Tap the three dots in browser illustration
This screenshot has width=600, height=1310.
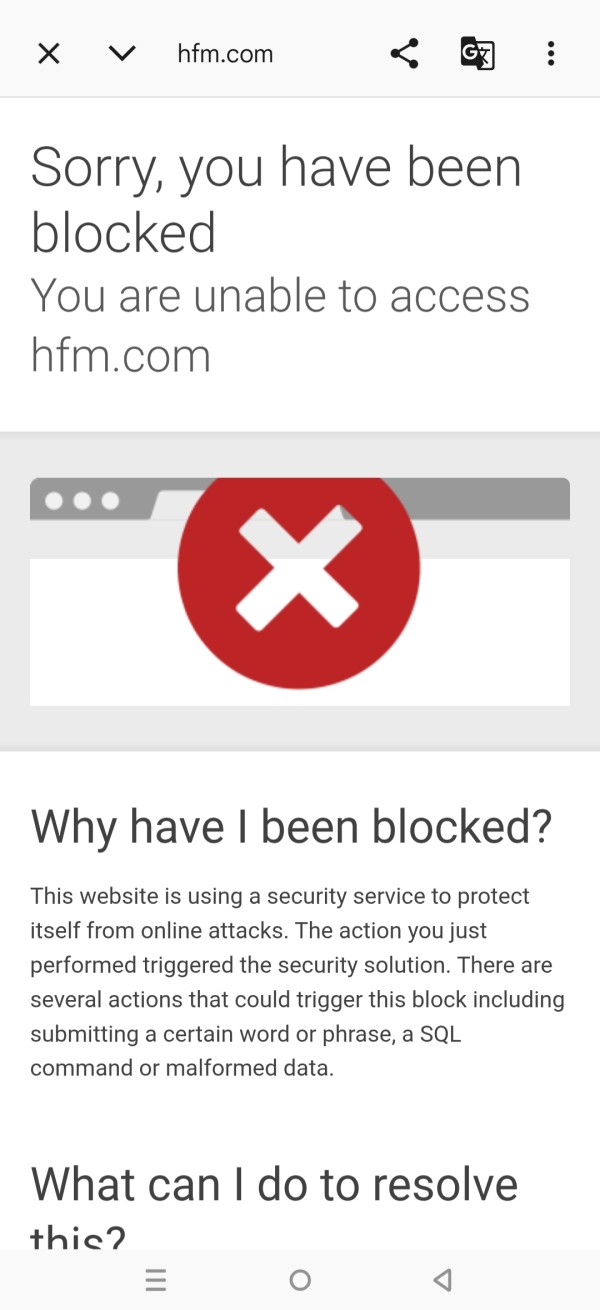click(x=82, y=500)
